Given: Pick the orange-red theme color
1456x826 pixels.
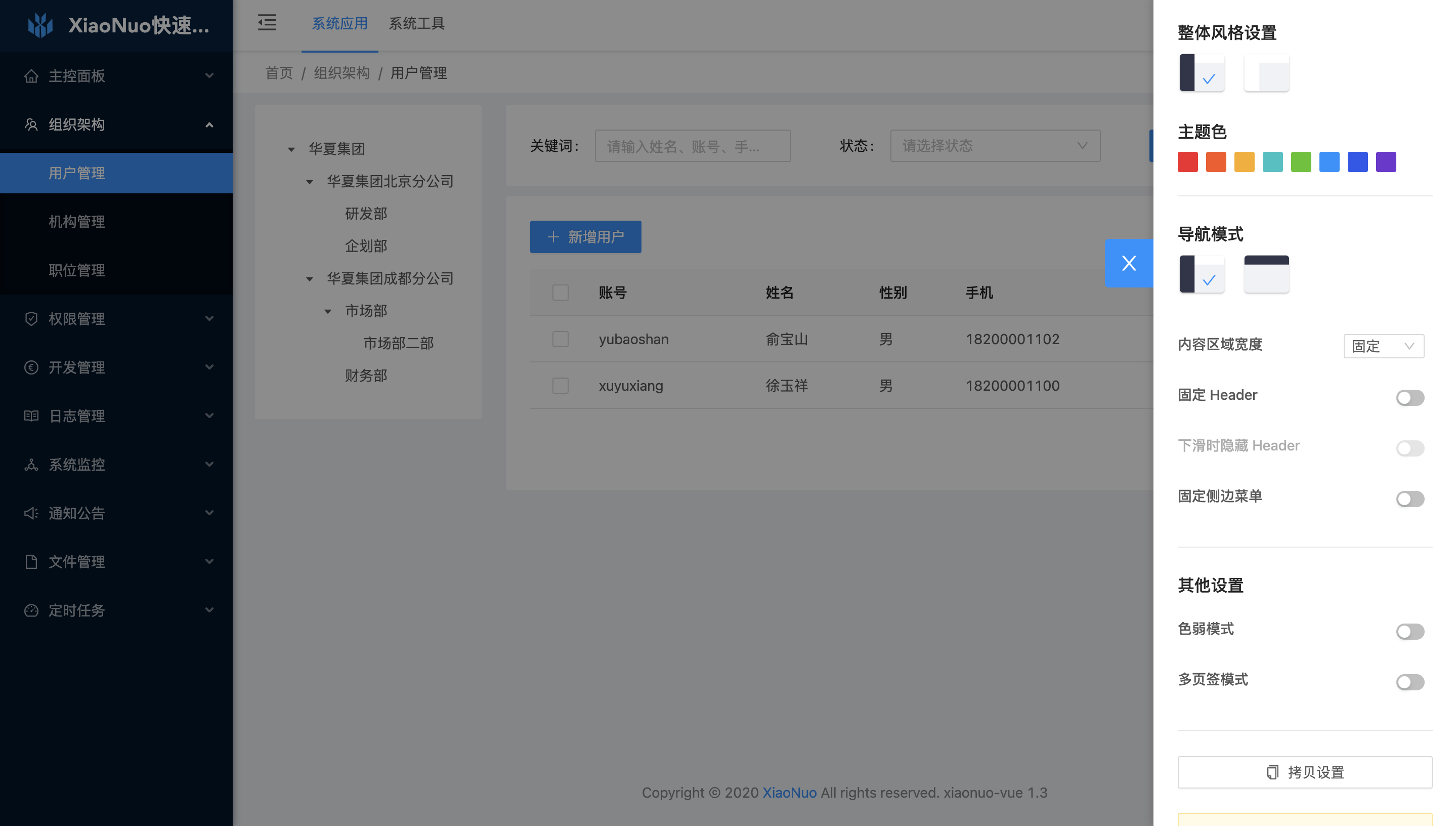Looking at the screenshot, I should tap(1216, 161).
